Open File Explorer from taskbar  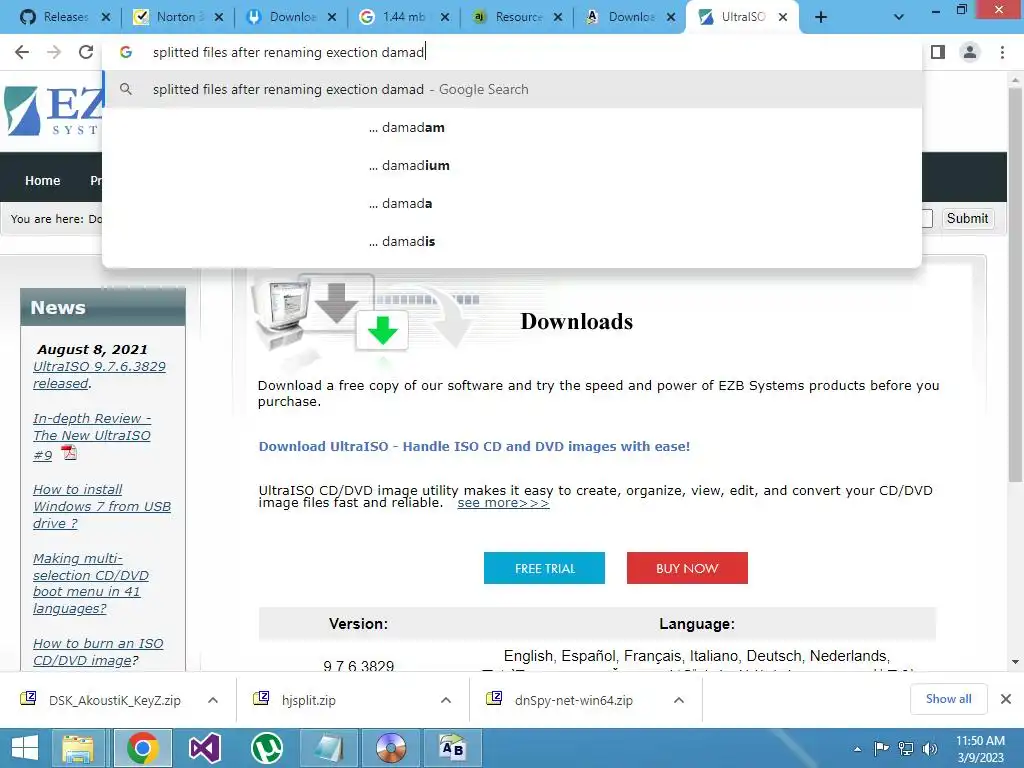(x=78, y=748)
